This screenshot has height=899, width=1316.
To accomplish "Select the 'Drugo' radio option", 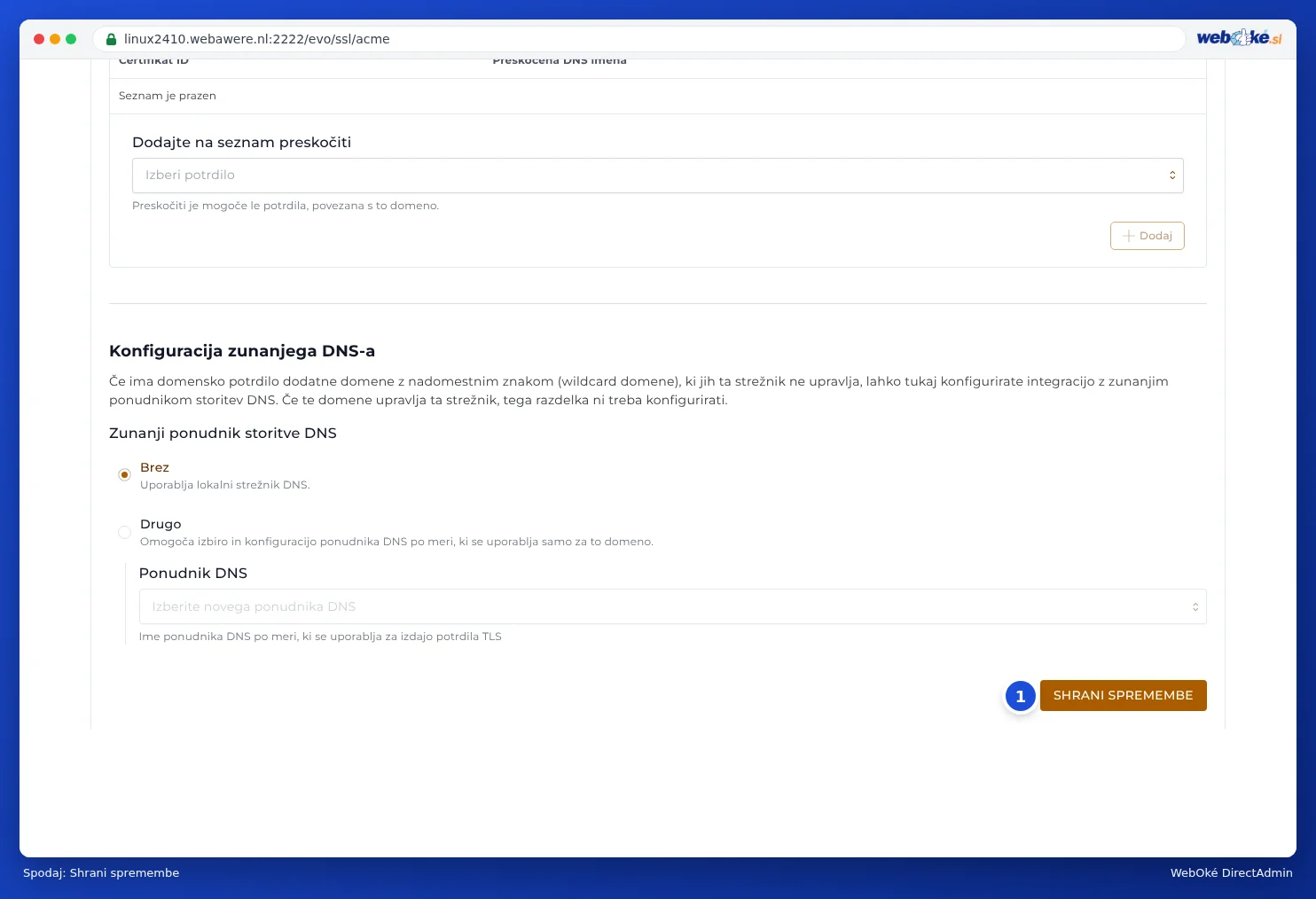I will (x=124, y=532).
